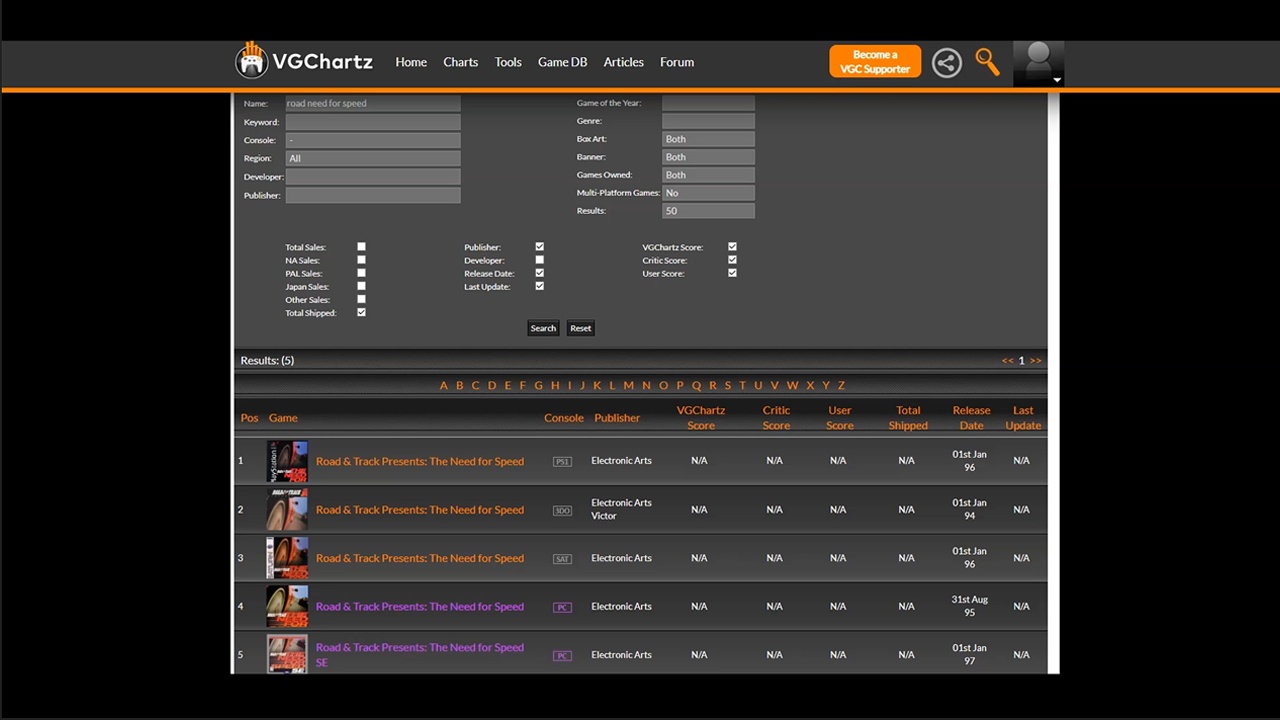Screen dimensions: 1280x720
Task: Go to next results page arrow
Action: tap(1035, 360)
